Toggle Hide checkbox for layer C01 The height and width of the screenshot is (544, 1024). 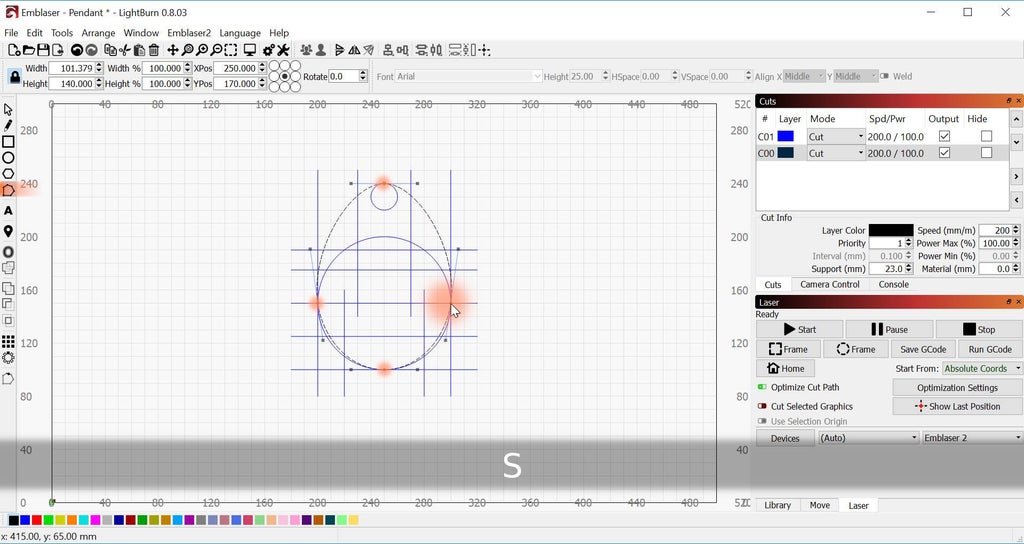tap(986, 136)
